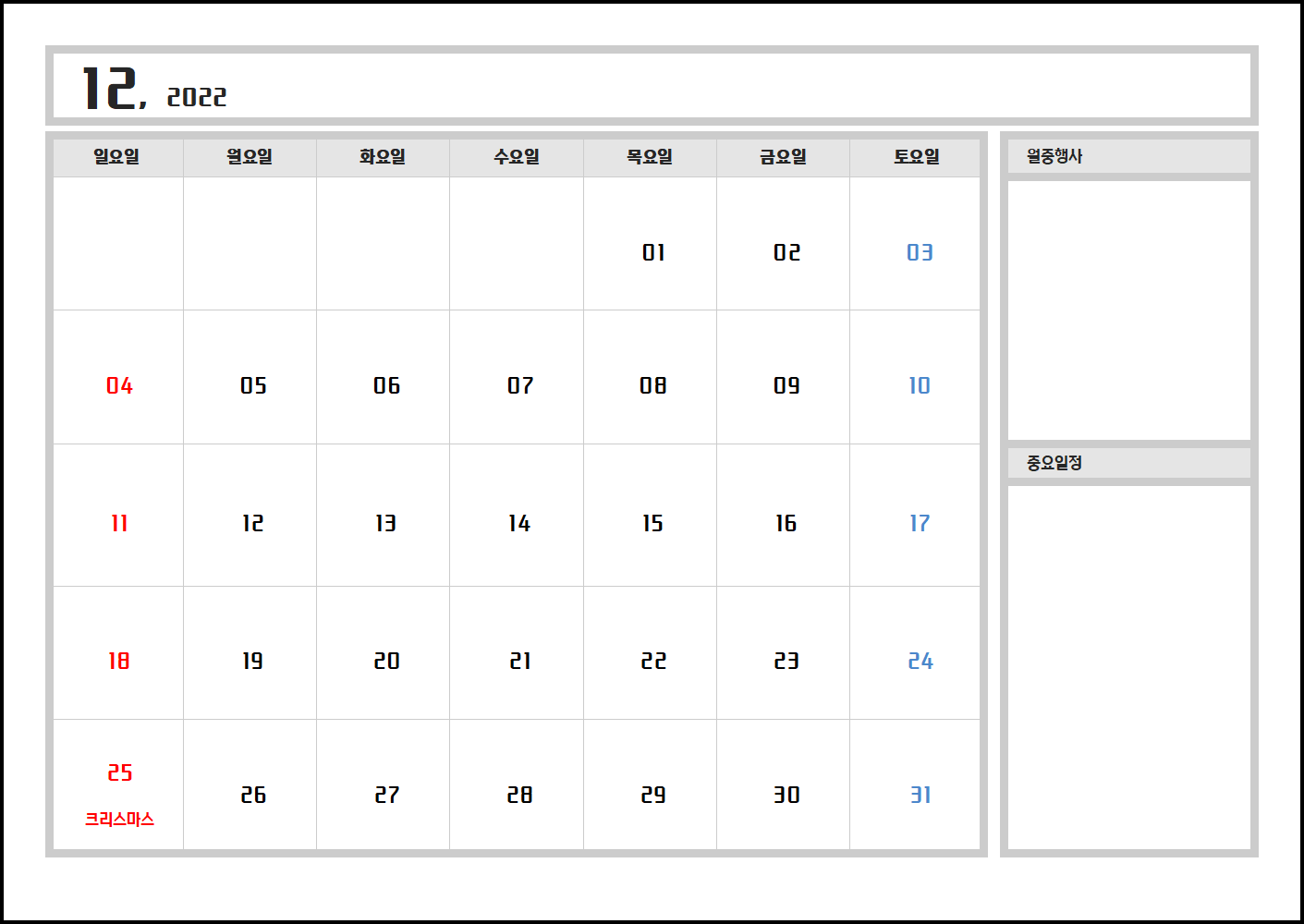Pick date 23 in the calendar
1304x924 pixels.
[x=786, y=661]
